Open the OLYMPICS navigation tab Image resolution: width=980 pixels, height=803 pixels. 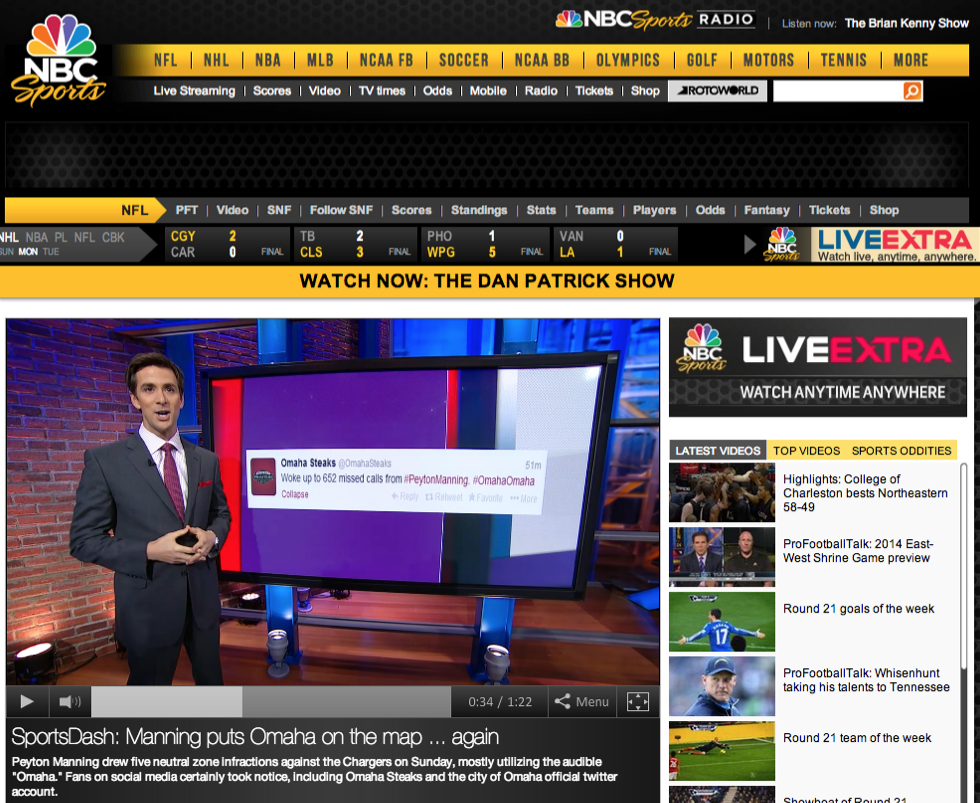click(628, 60)
